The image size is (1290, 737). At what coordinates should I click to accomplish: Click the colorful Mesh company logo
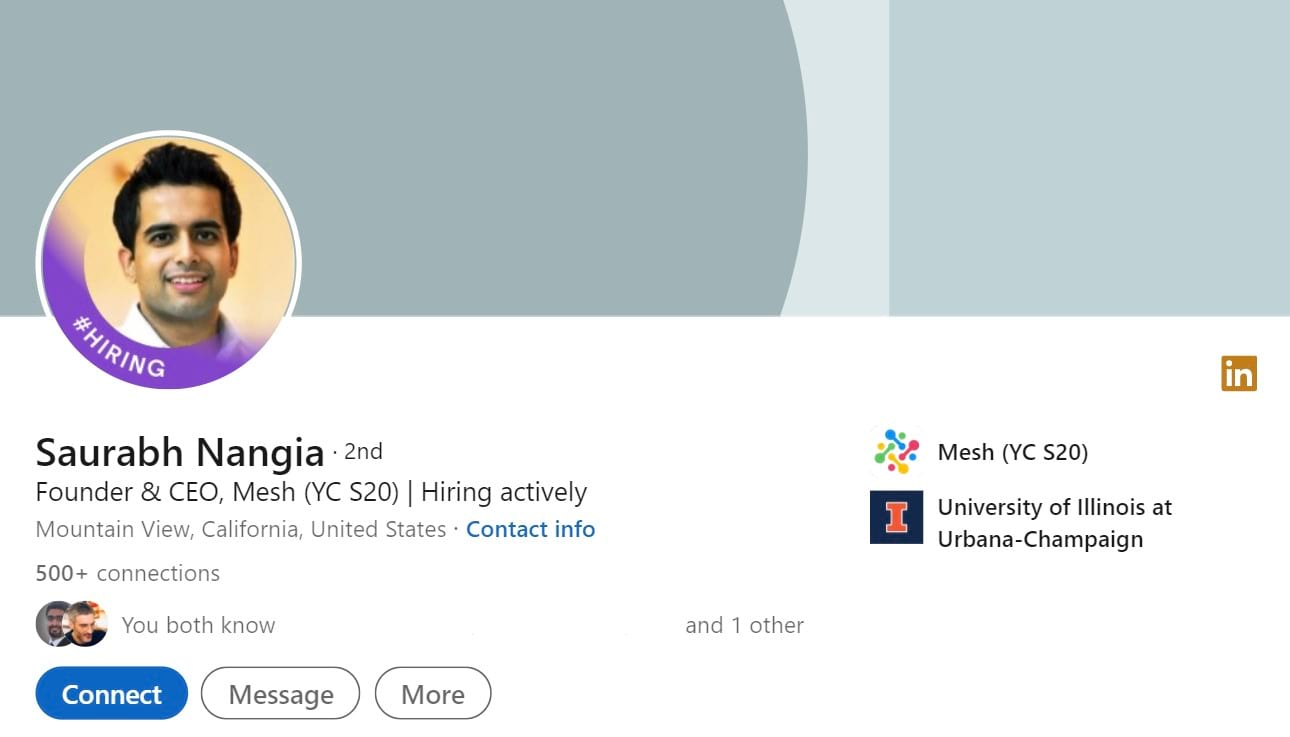896,451
